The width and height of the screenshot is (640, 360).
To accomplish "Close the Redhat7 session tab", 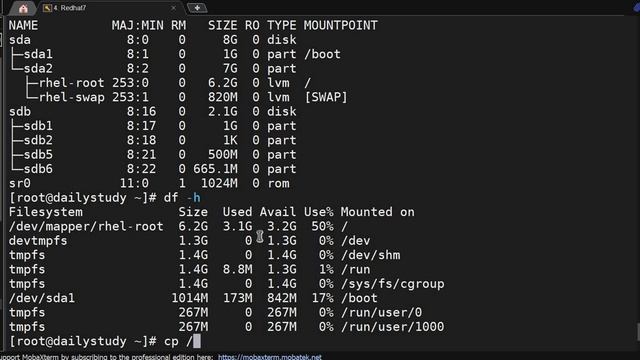I will 173,8.
